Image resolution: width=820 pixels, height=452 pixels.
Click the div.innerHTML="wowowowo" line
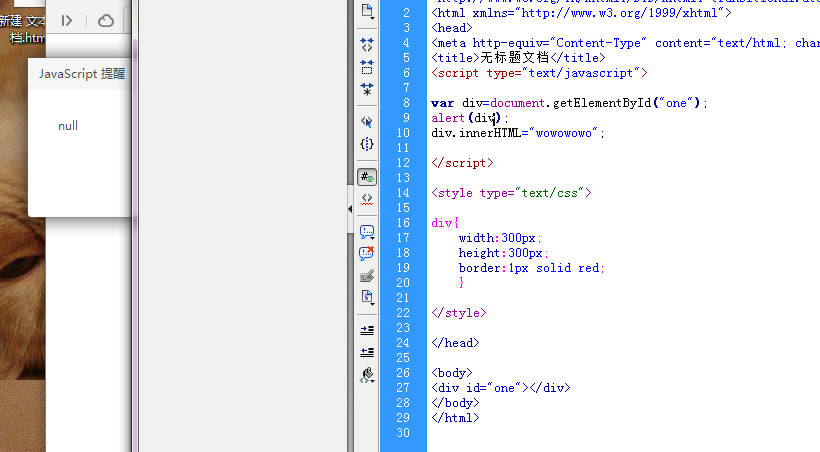(x=518, y=133)
